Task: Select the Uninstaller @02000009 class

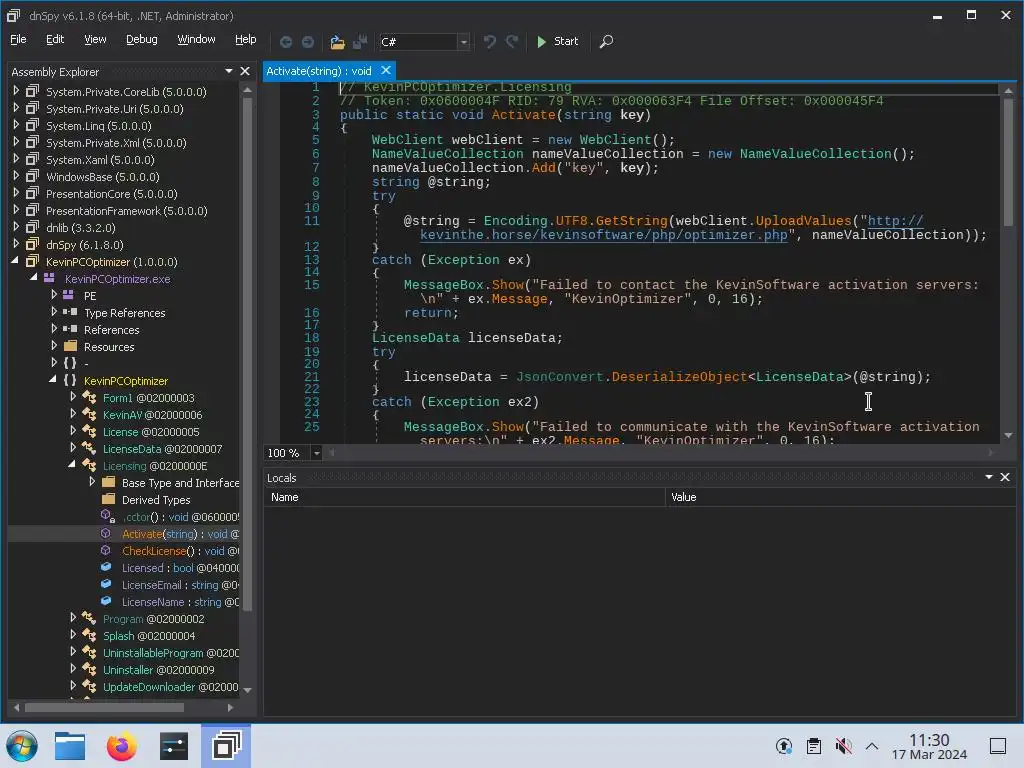Action: pyautogui.click(x=159, y=669)
